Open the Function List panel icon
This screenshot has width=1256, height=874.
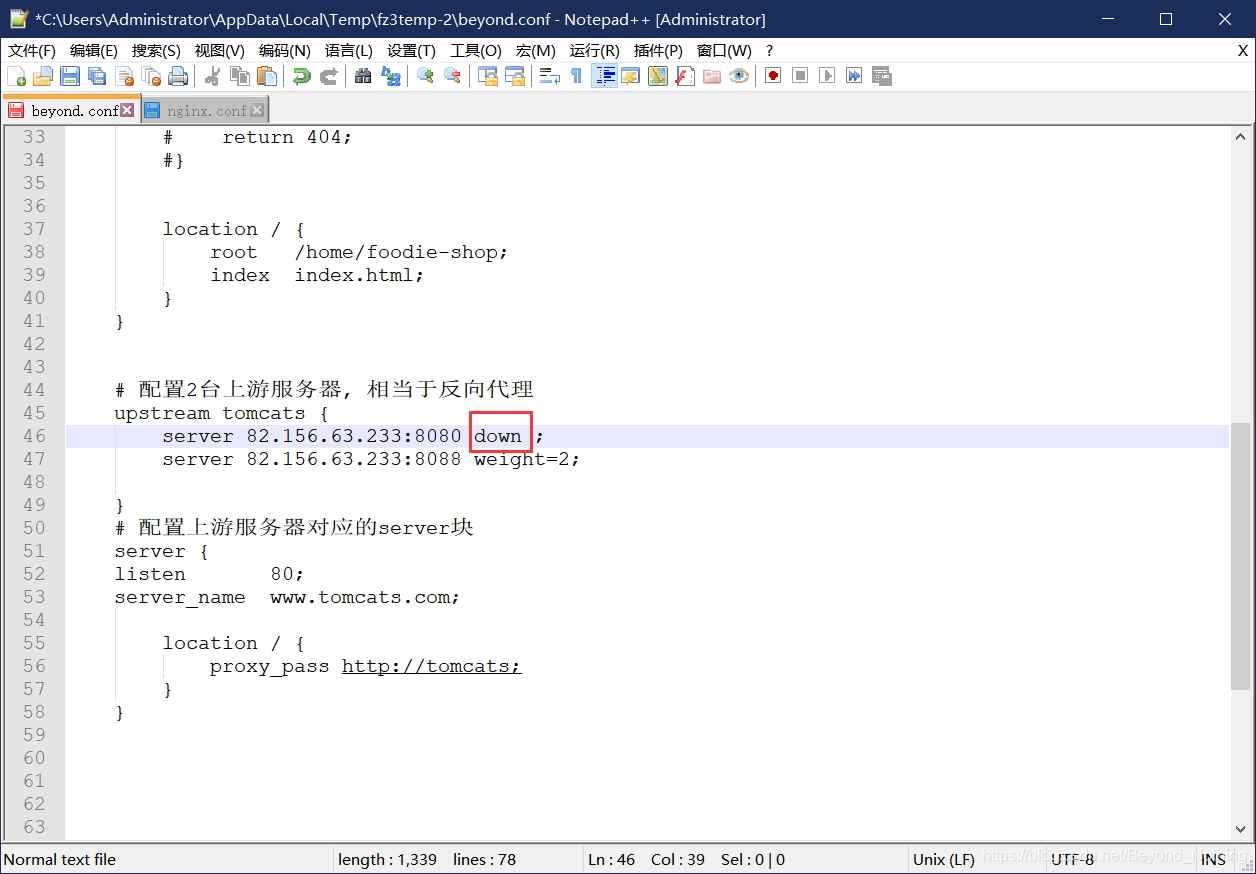[684, 76]
